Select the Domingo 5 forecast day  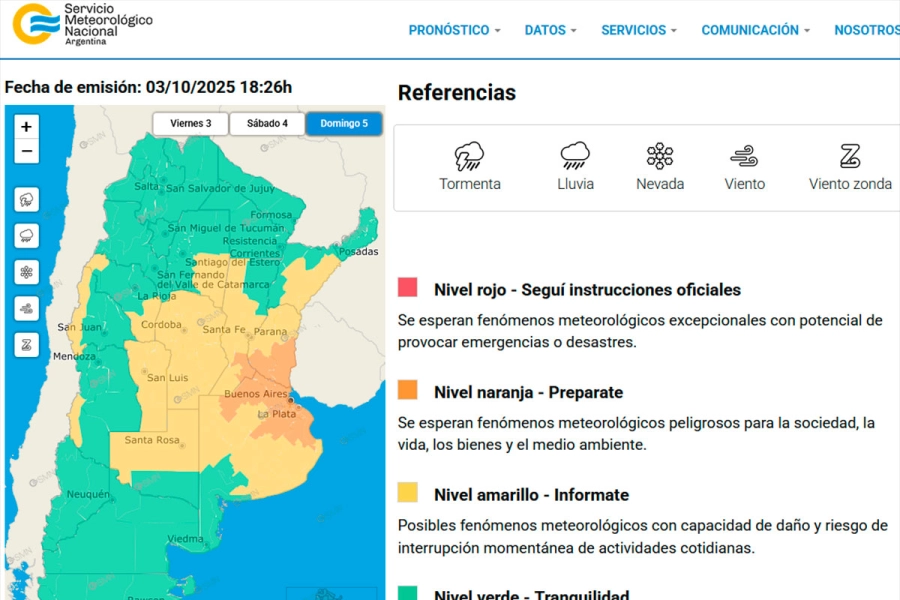pyautogui.click(x=344, y=124)
